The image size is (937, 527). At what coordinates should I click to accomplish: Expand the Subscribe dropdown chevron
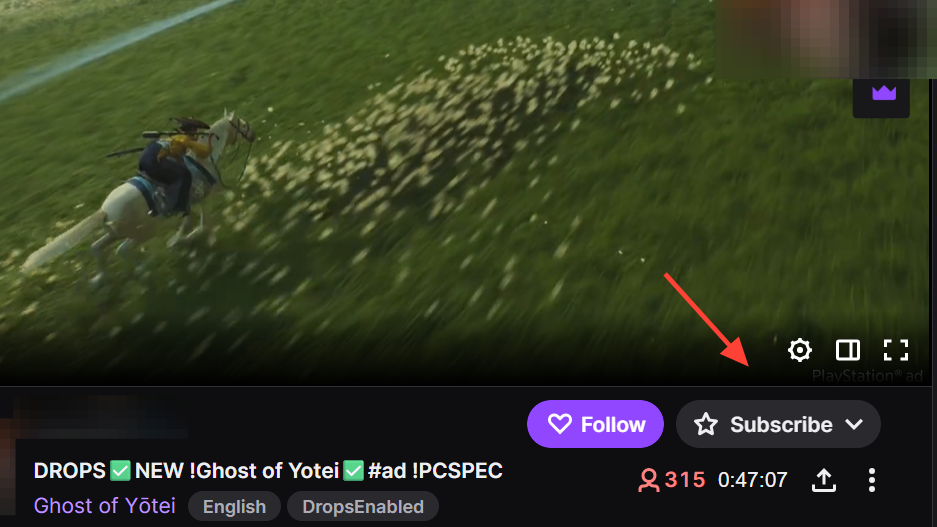coord(855,424)
